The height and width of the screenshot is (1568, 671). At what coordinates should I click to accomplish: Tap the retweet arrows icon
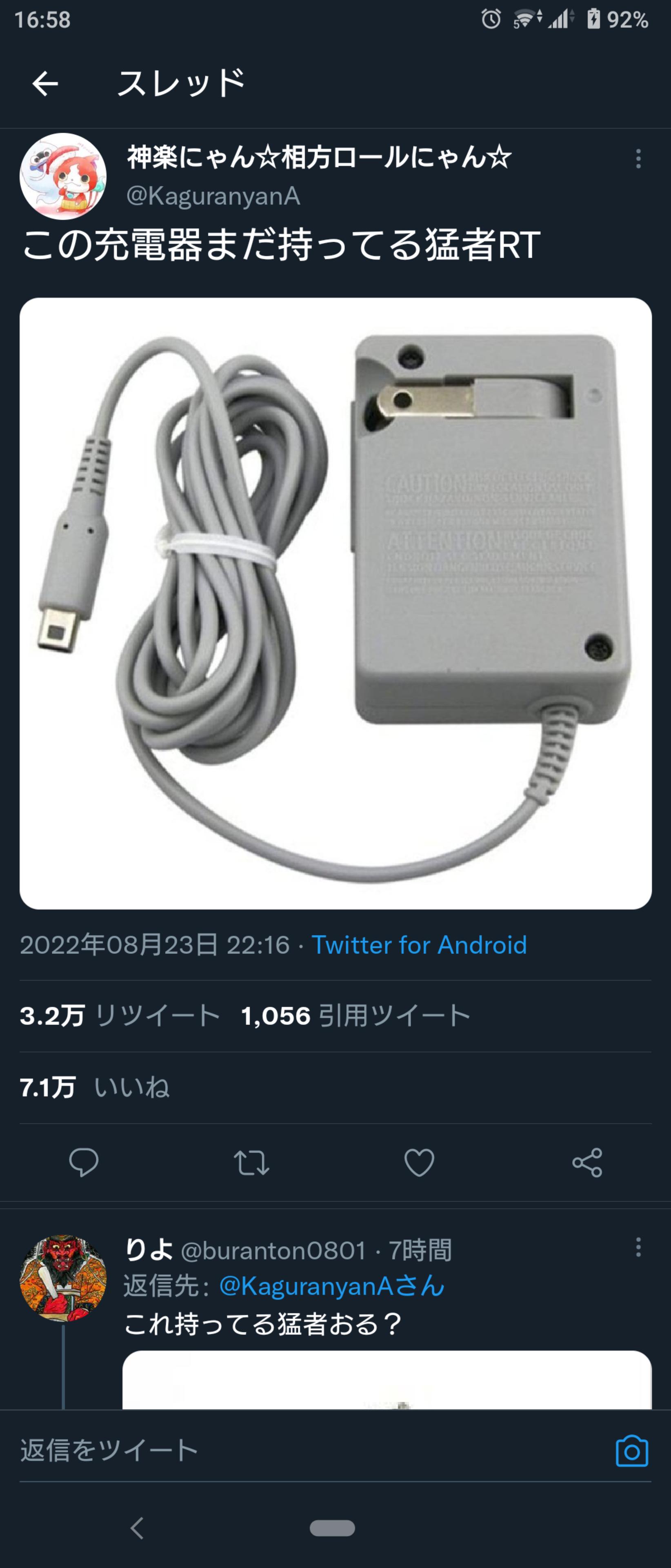pyautogui.click(x=252, y=1163)
